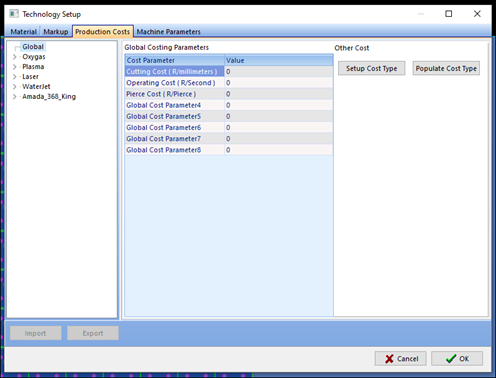
Task: Edit Global Cost Parameter7 value cell
Action: (279, 139)
